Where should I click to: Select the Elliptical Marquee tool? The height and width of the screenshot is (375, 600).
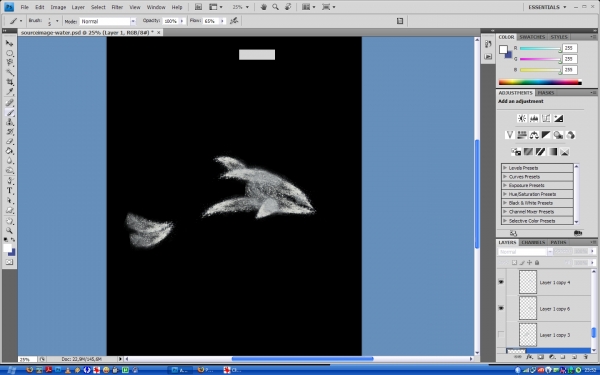pyautogui.click(x=10, y=53)
